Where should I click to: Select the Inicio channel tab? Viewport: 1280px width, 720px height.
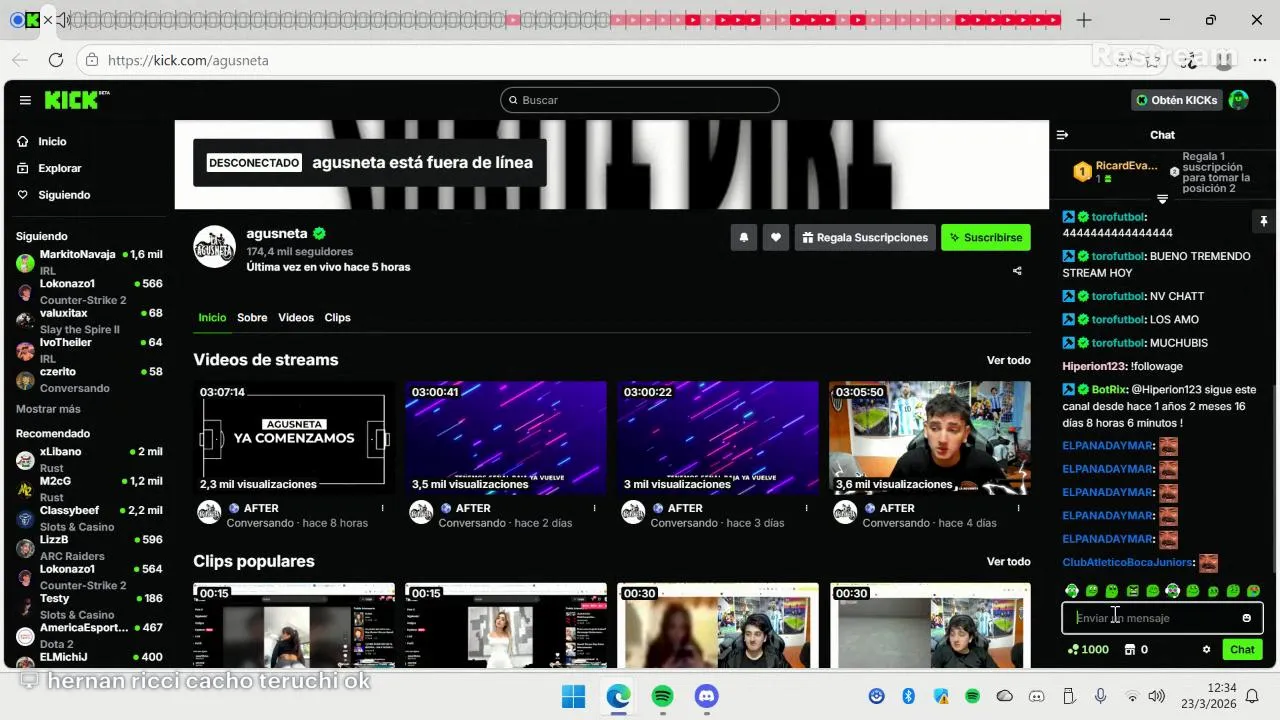point(212,317)
